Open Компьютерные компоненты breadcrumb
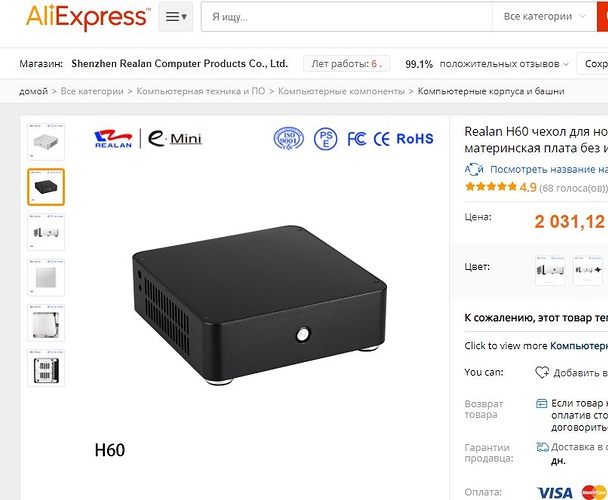608x500 pixels. (341, 91)
